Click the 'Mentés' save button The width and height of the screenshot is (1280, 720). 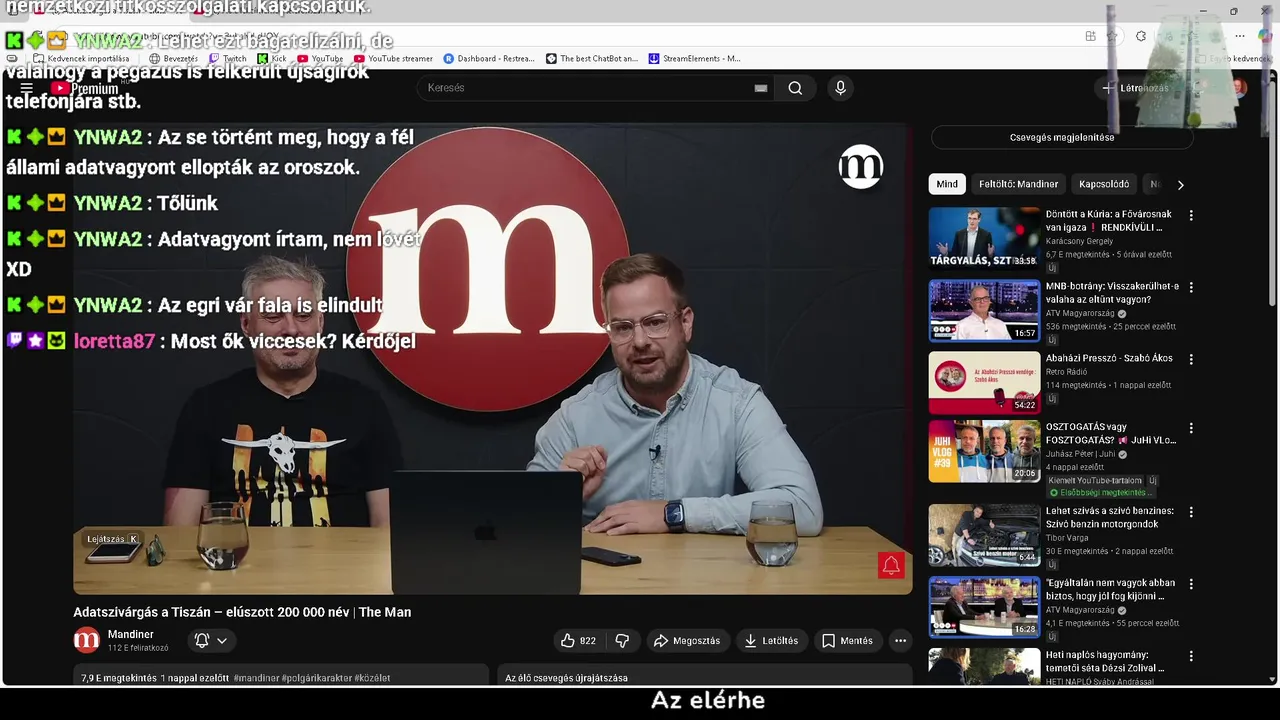tap(847, 641)
